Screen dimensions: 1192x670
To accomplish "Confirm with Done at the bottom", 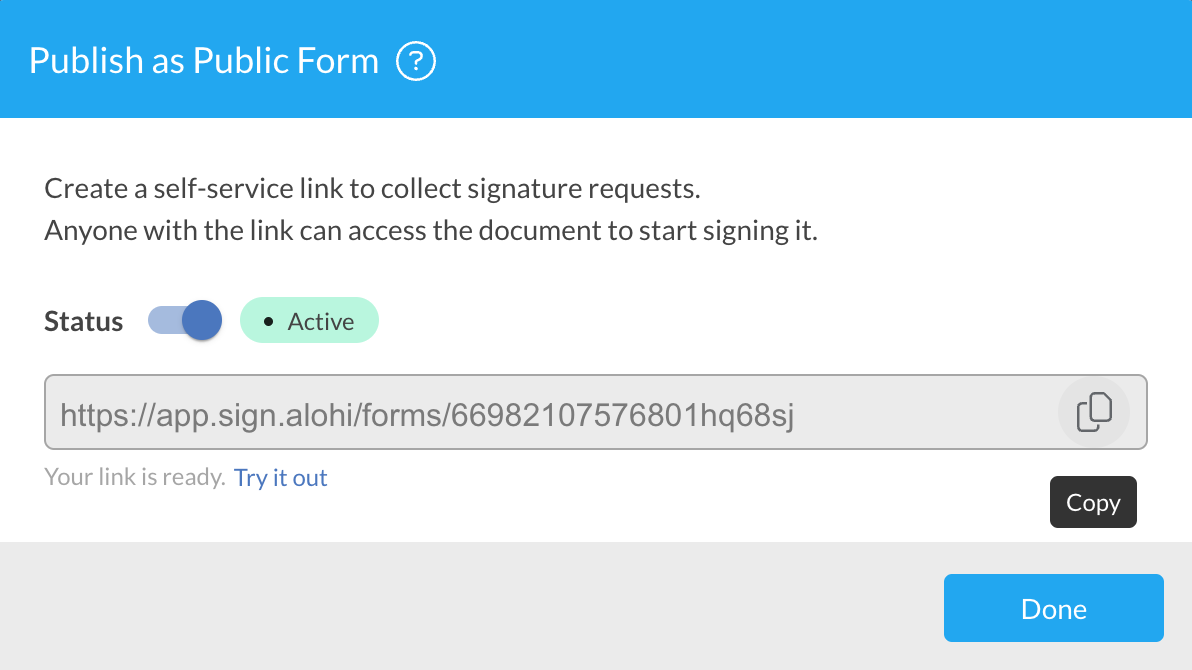I will (x=1053, y=608).
